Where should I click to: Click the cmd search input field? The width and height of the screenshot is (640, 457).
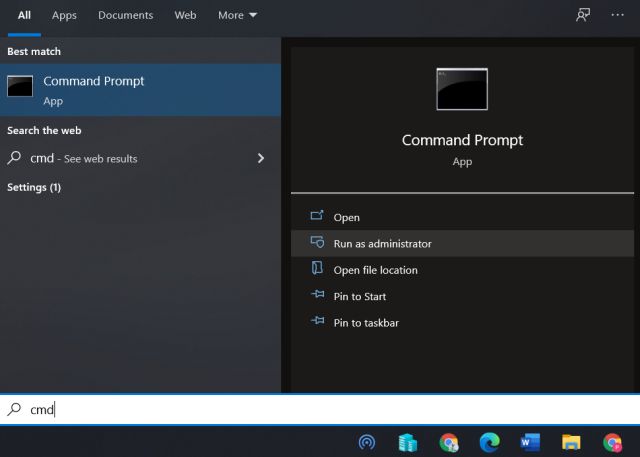point(300,409)
